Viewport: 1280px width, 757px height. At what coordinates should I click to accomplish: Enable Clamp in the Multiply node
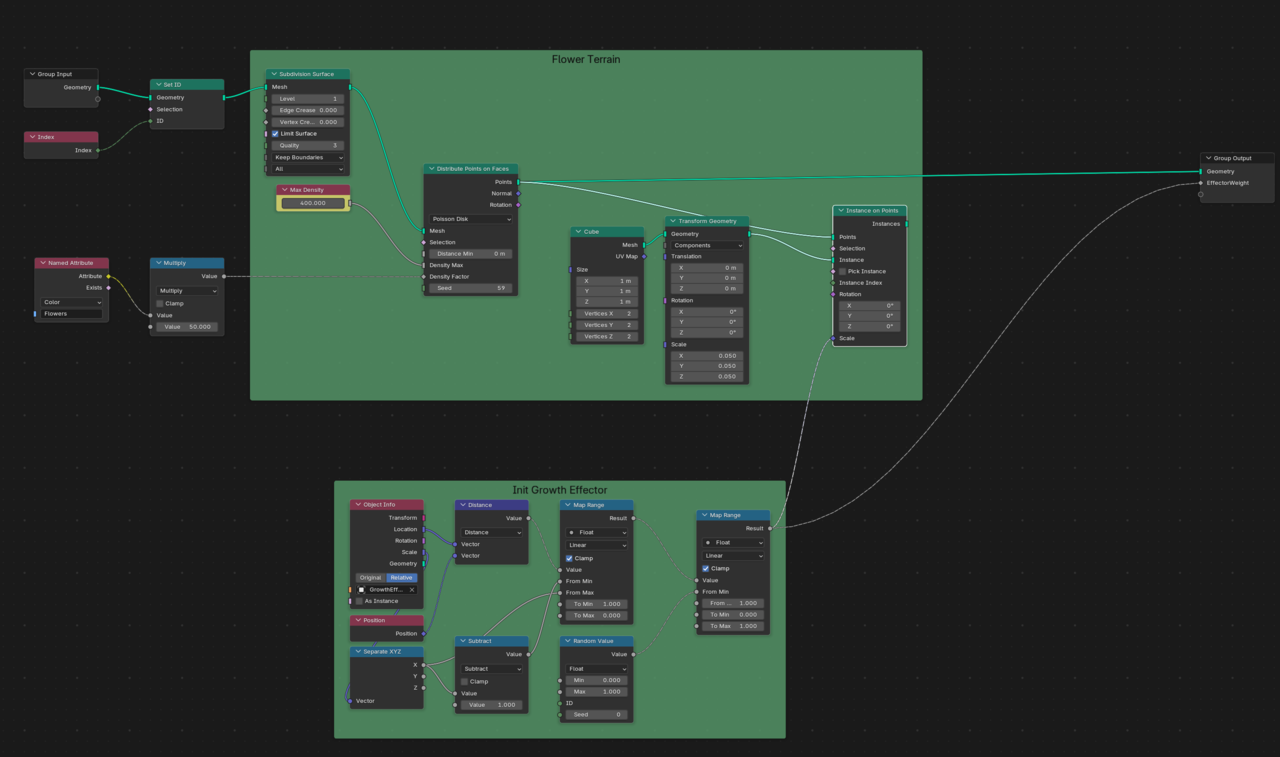(x=159, y=304)
